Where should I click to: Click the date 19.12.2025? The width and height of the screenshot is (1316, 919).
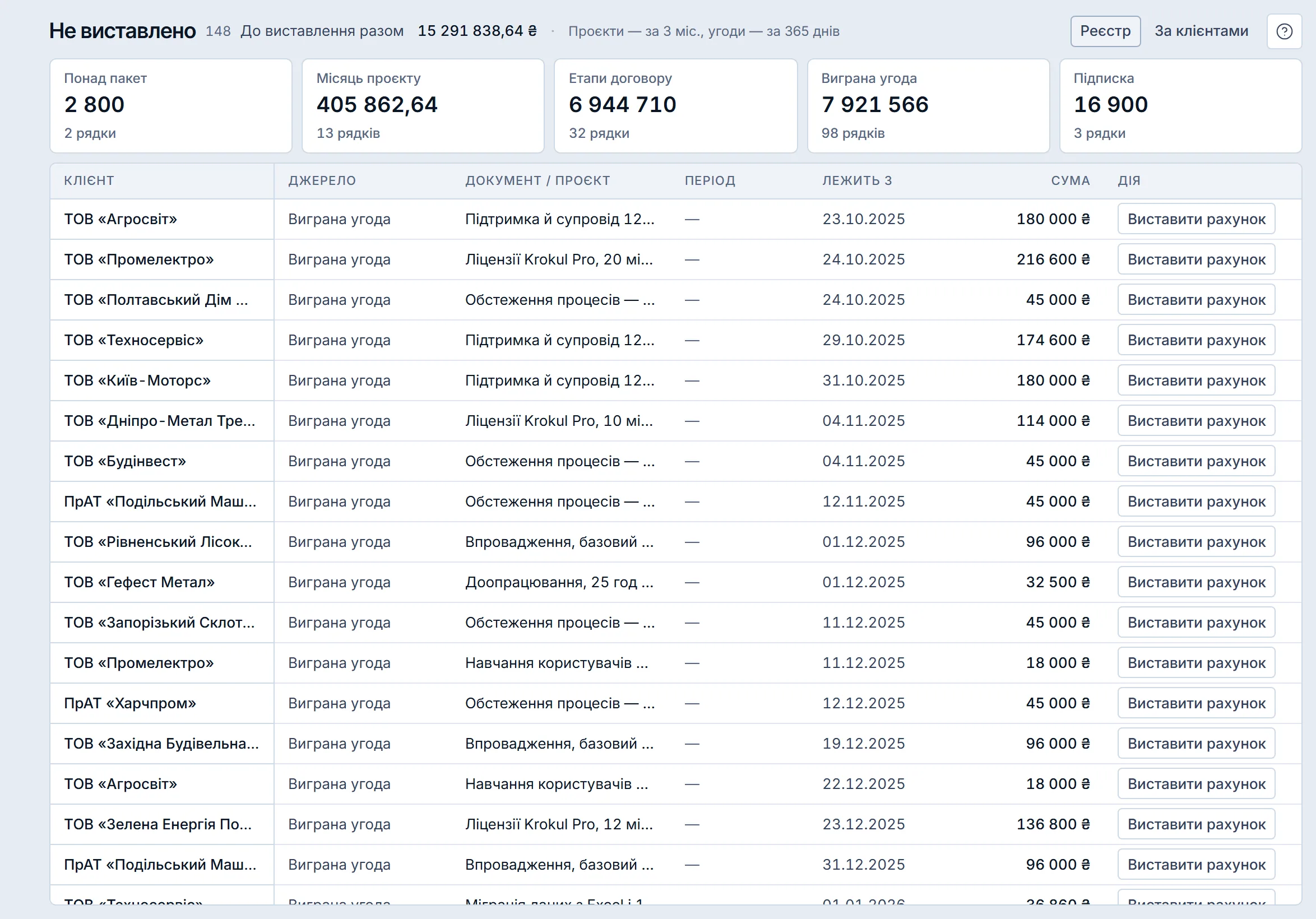864,744
